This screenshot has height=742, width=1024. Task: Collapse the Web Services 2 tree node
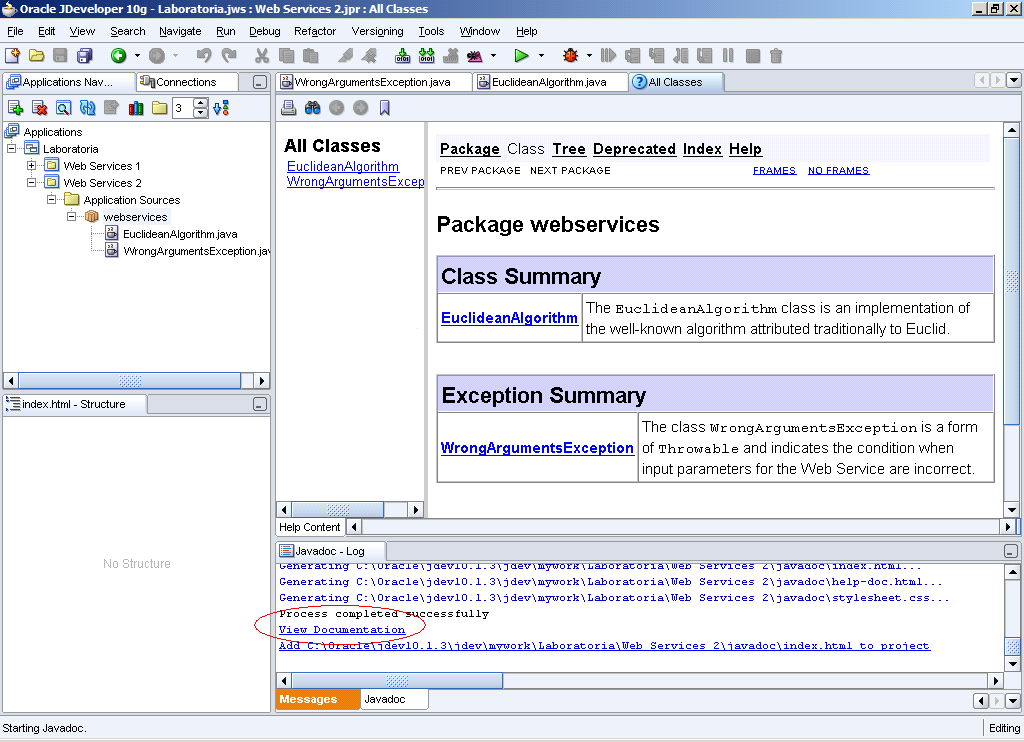pyautogui.click(x=31, y=183)
